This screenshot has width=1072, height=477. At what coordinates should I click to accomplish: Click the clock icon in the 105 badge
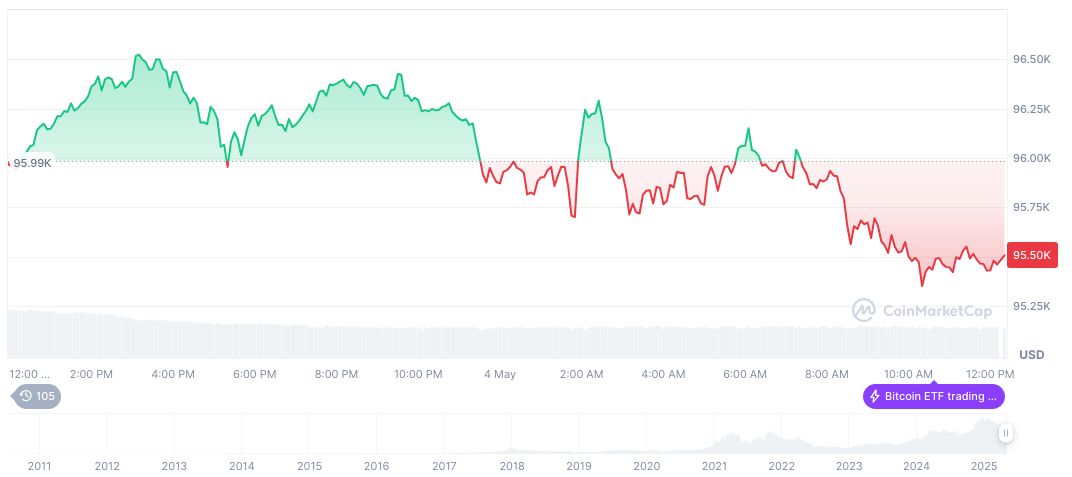click(26, 396)
